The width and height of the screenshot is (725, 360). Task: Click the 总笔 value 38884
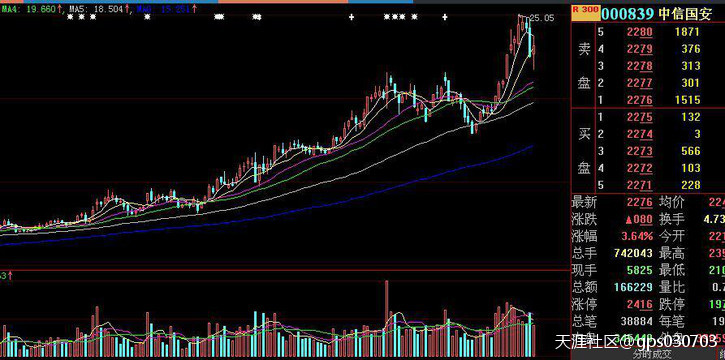[x=636, y=321]
